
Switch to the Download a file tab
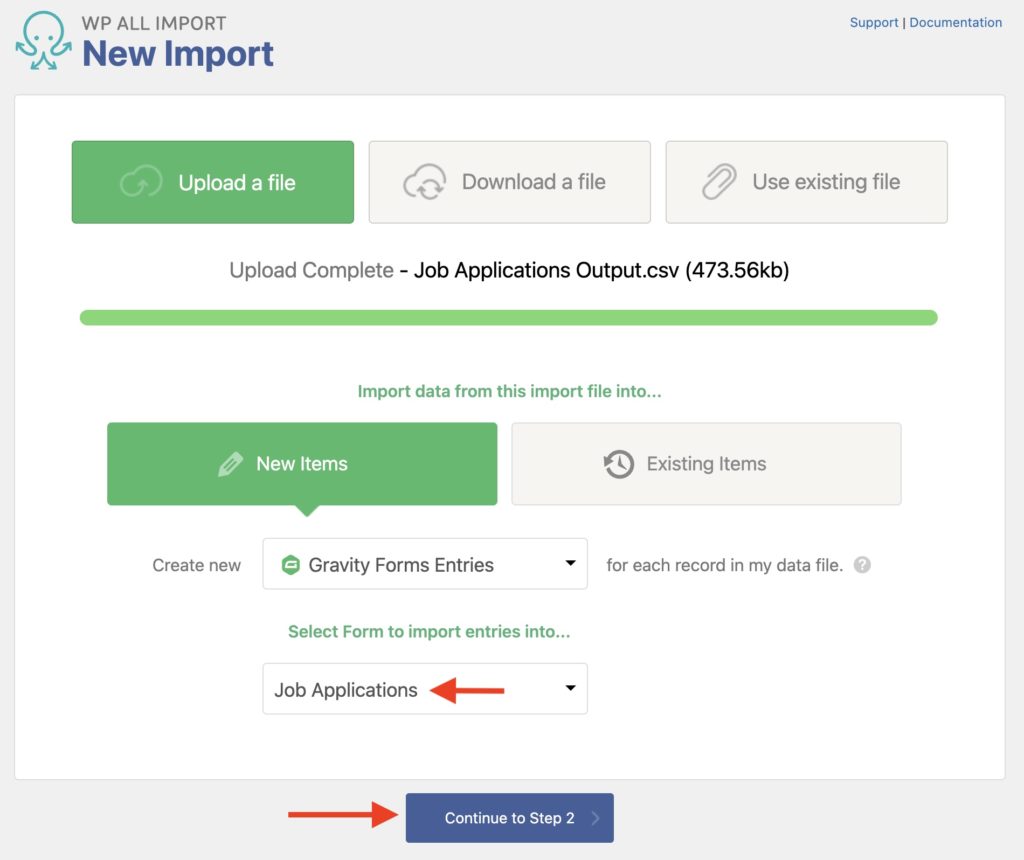point(510,182)
